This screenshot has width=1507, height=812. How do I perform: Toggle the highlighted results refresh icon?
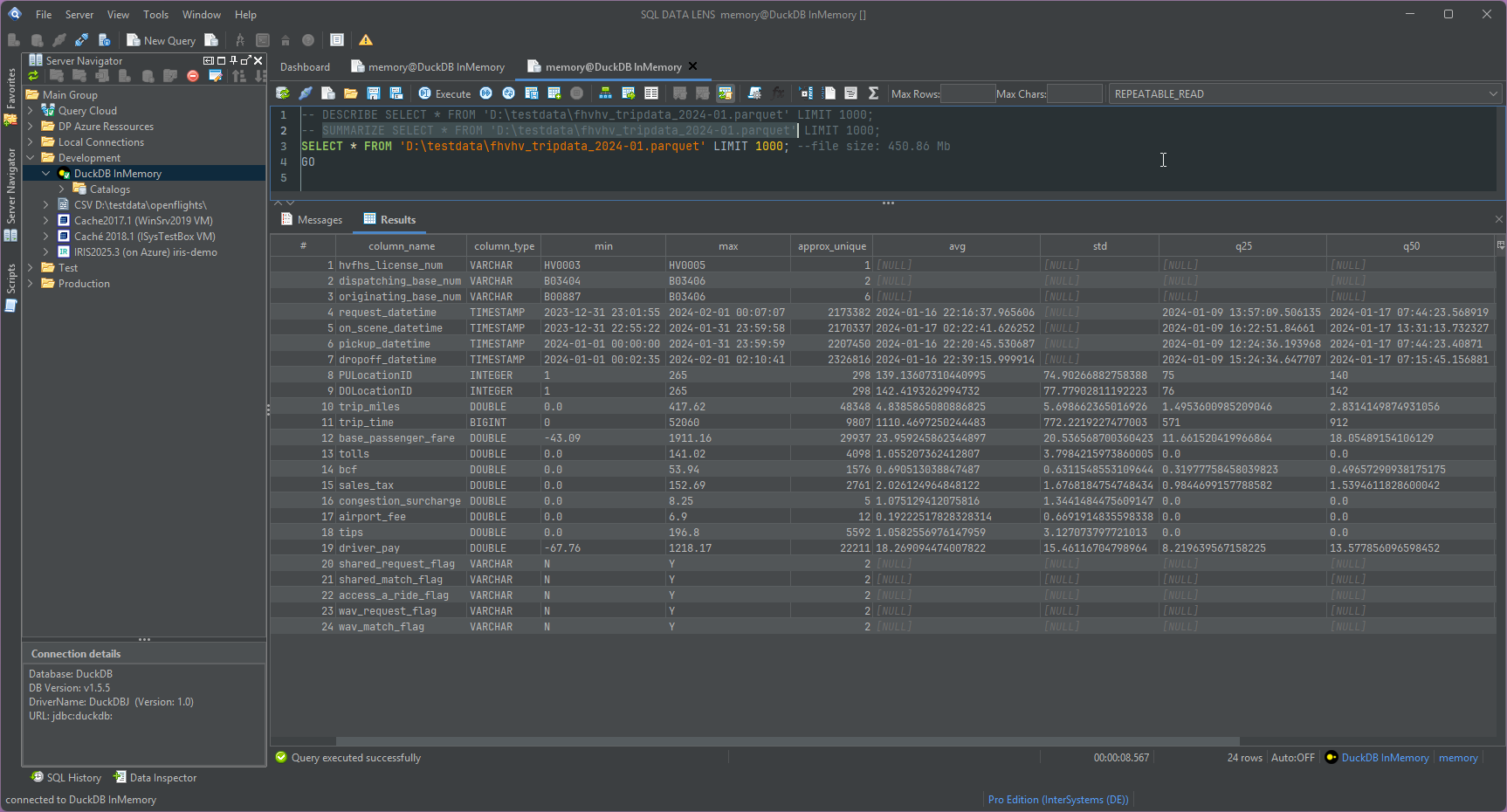point(726,93)
